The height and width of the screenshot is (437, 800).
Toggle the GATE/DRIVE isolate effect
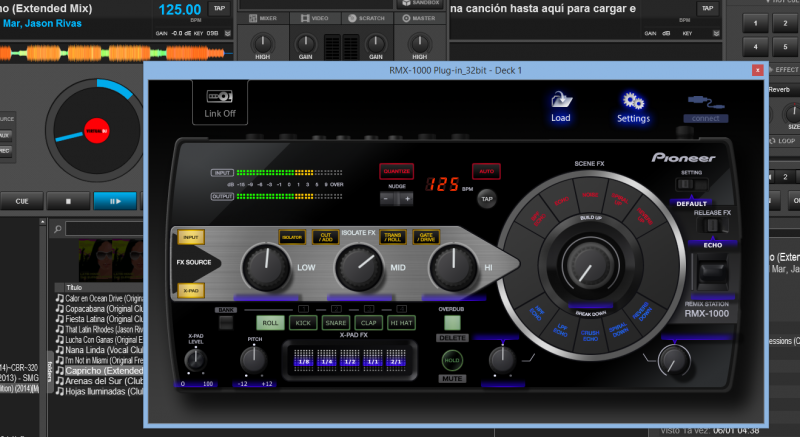pos(426,237)
